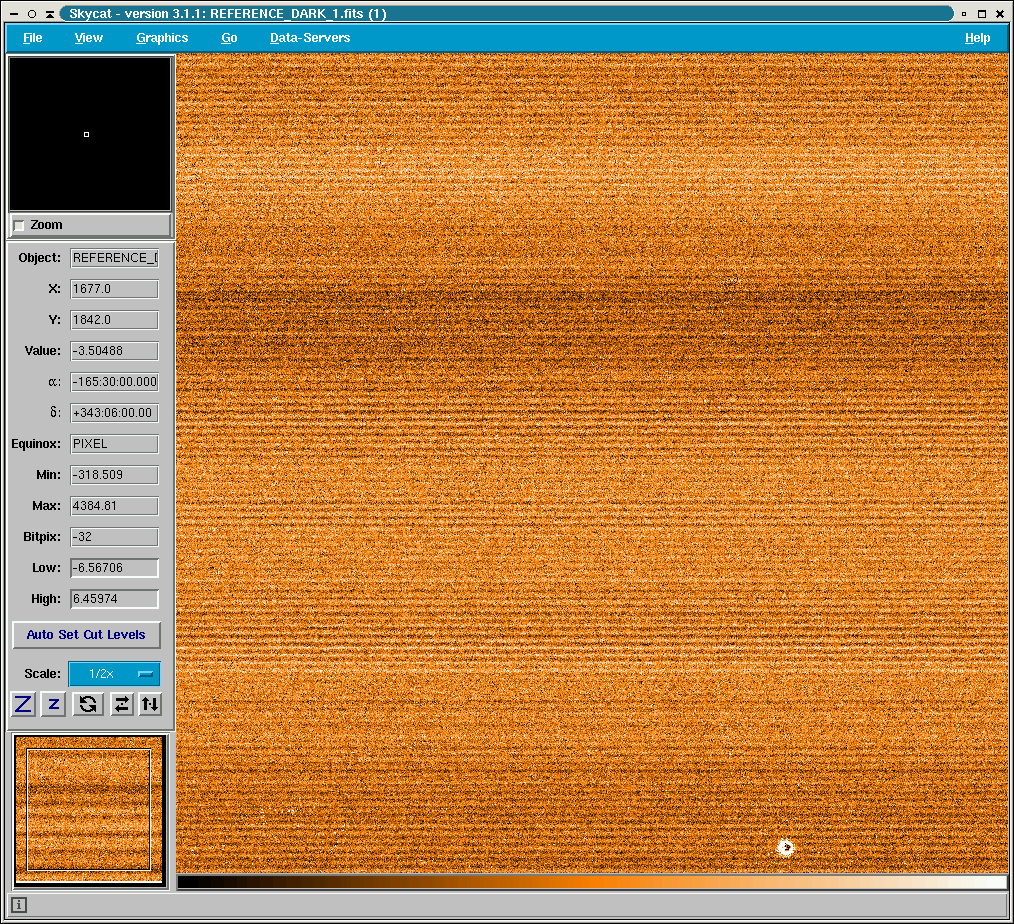This screenshot has width=1014, height=924.
Task: Open the View menu
Action: tap(89, 38)
